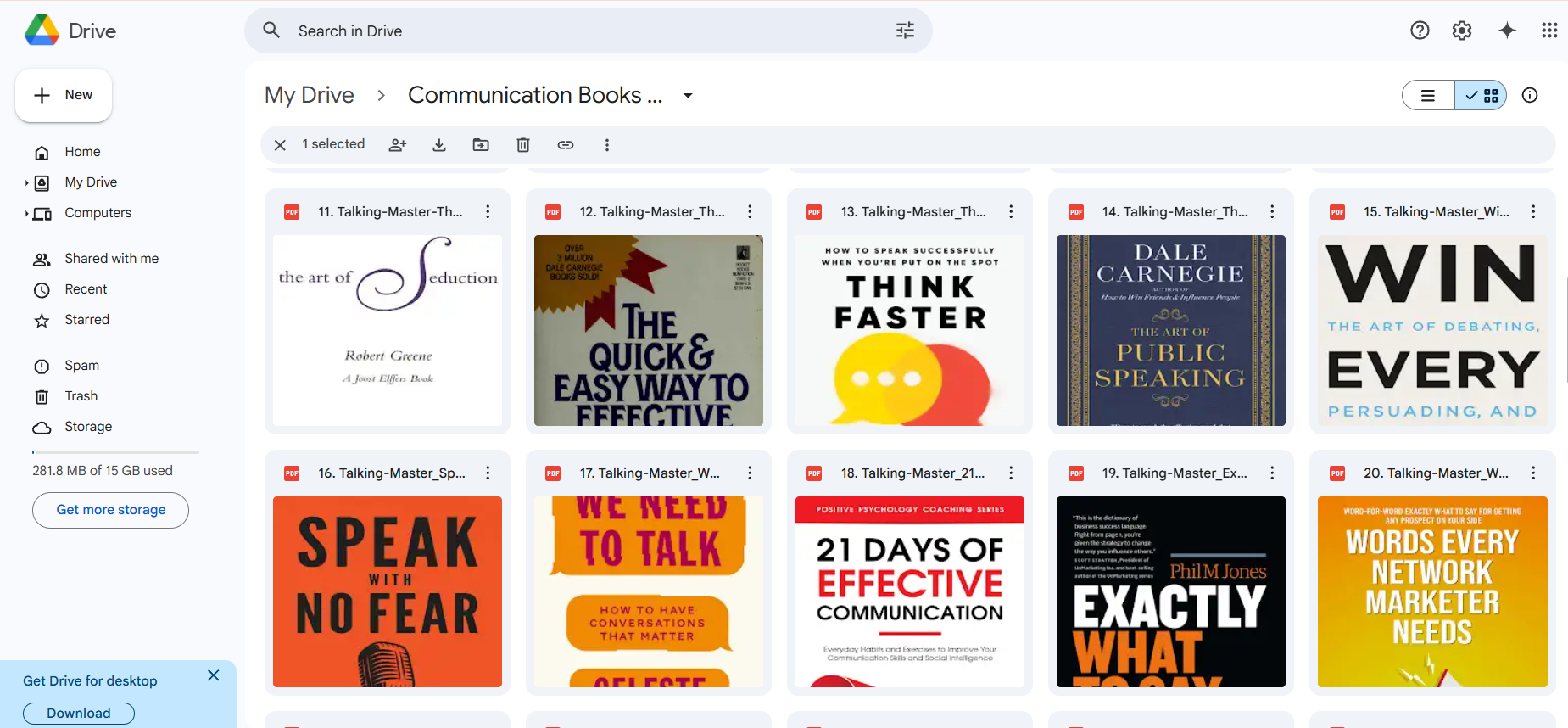This screenshot has width=1568, height=728.
Task: Open Drive settings gear
Action: 1462,31
